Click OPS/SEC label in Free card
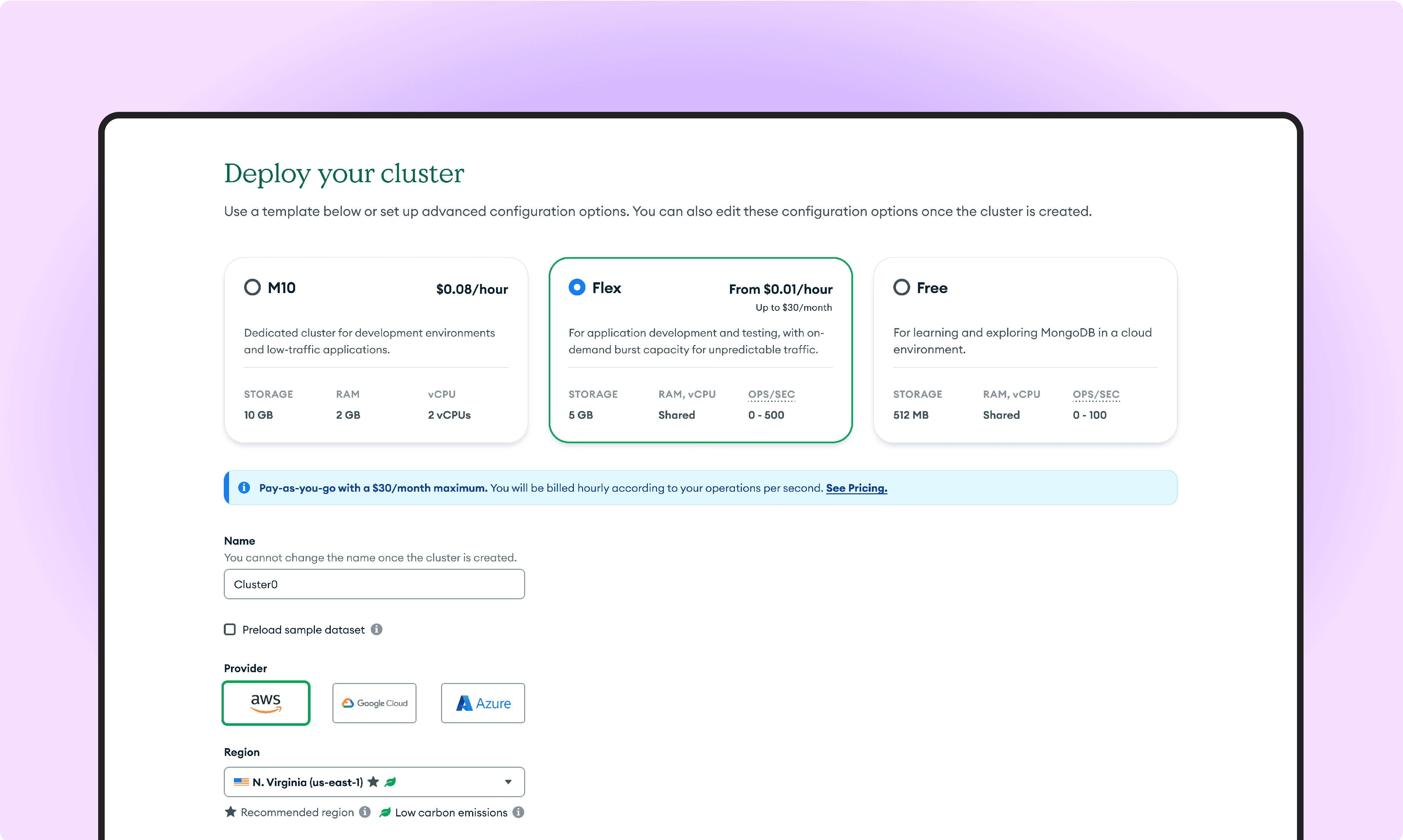 coord(1095,394)
